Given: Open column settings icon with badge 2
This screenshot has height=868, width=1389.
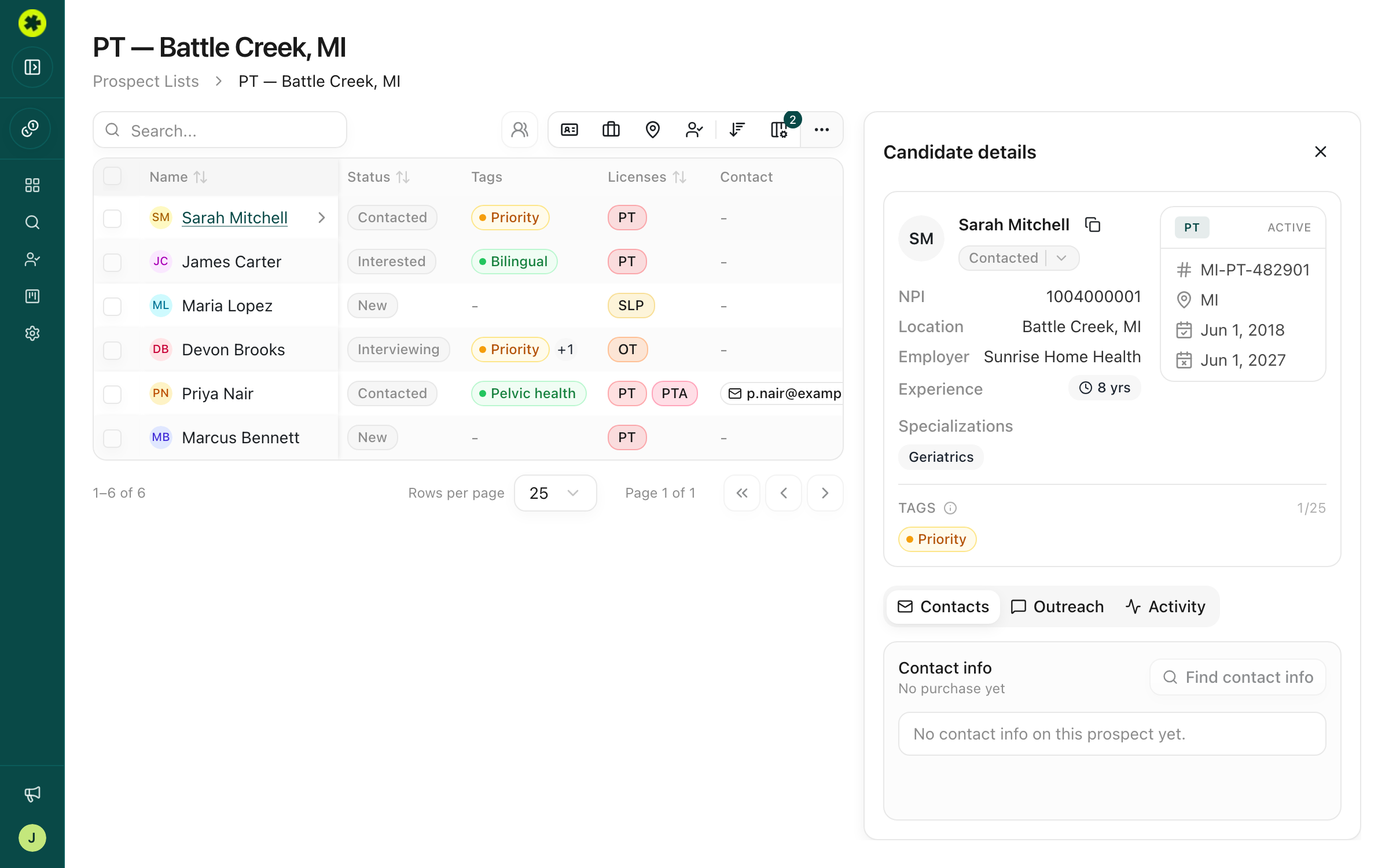Looking at the screenshot, I should point(780,130).
